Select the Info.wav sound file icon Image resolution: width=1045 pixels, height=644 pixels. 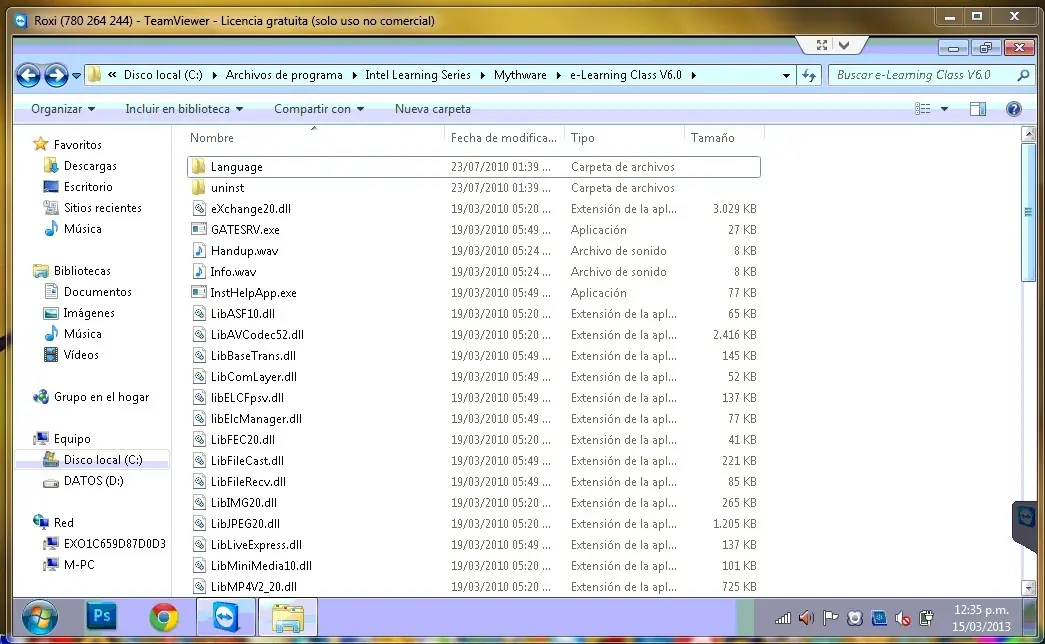[199, 271]
